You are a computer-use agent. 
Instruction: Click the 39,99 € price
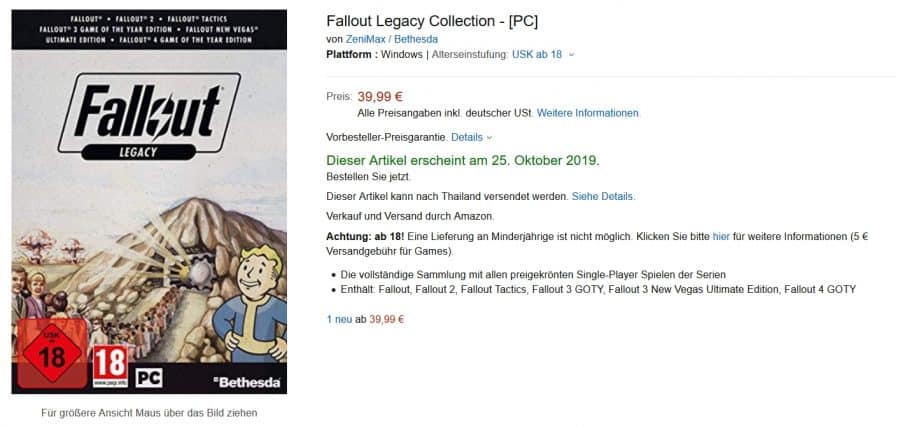point(380,96)
